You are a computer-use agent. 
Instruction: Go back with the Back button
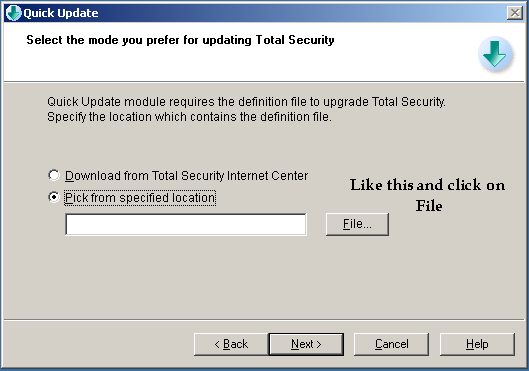coord(231,344)
